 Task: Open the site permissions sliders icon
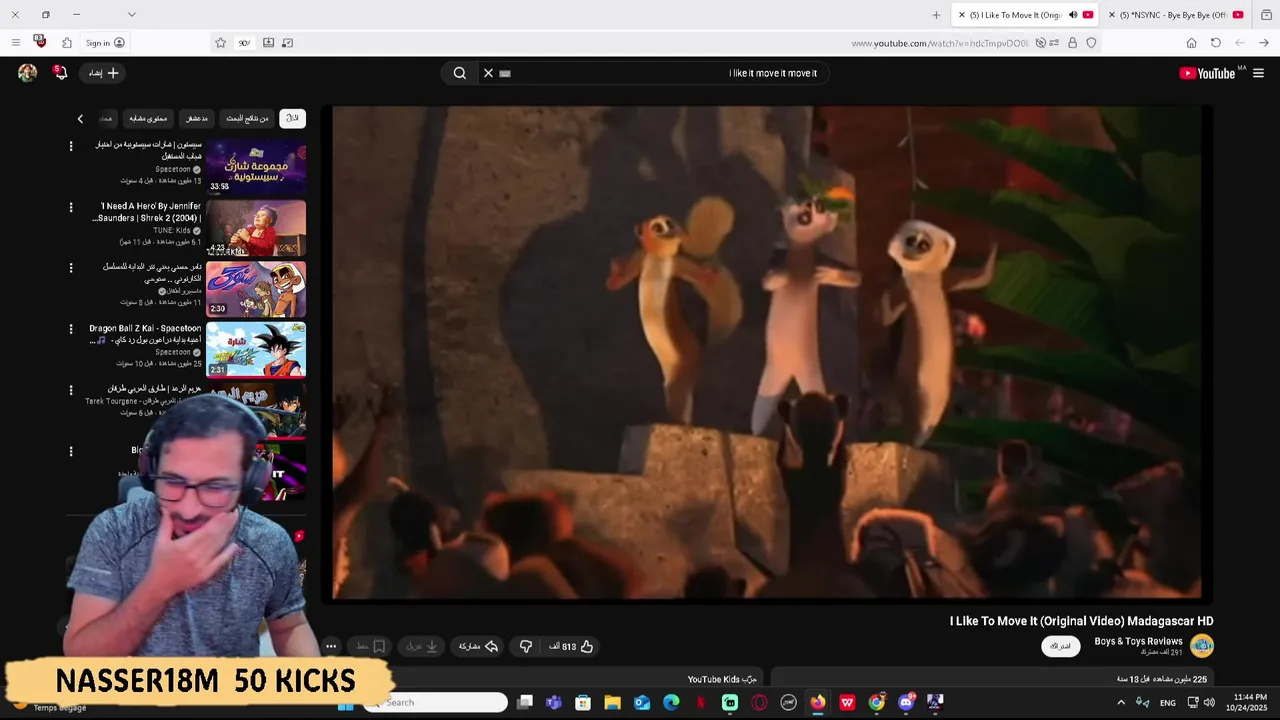[1056, 43]
